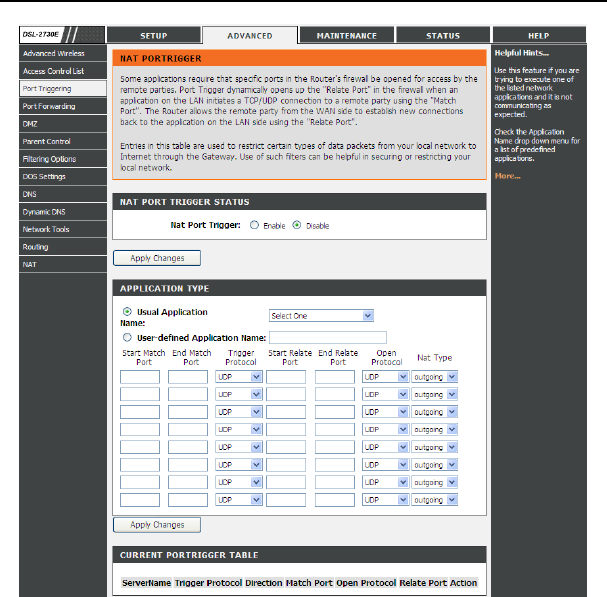Open first row Open Protocol dropdown

coord(386,377)
